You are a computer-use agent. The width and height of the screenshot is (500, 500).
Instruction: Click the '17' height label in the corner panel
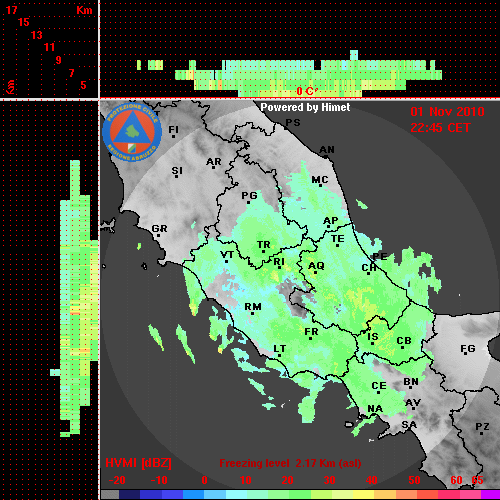(x=11, y=10)
